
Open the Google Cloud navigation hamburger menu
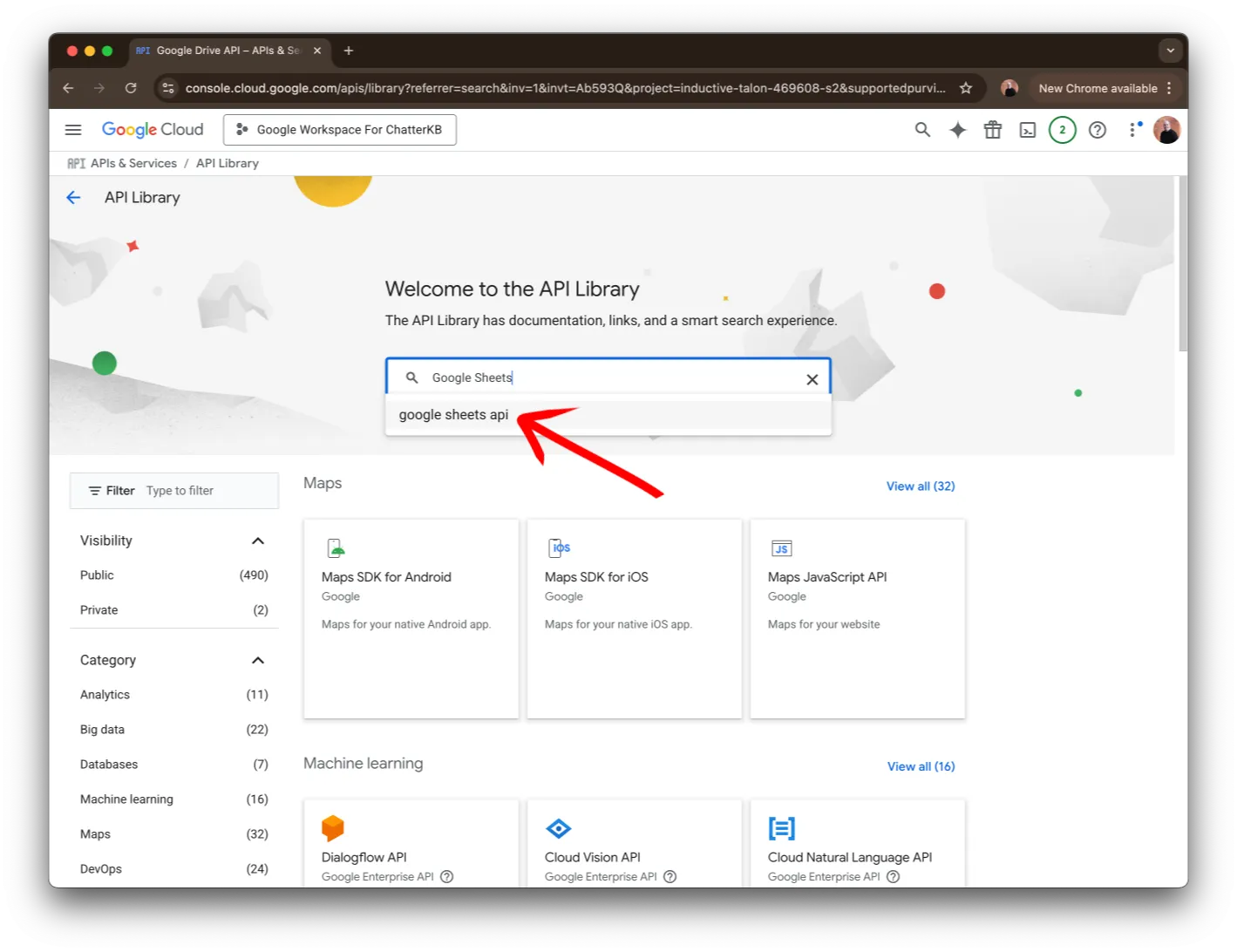tap(73, 130)
